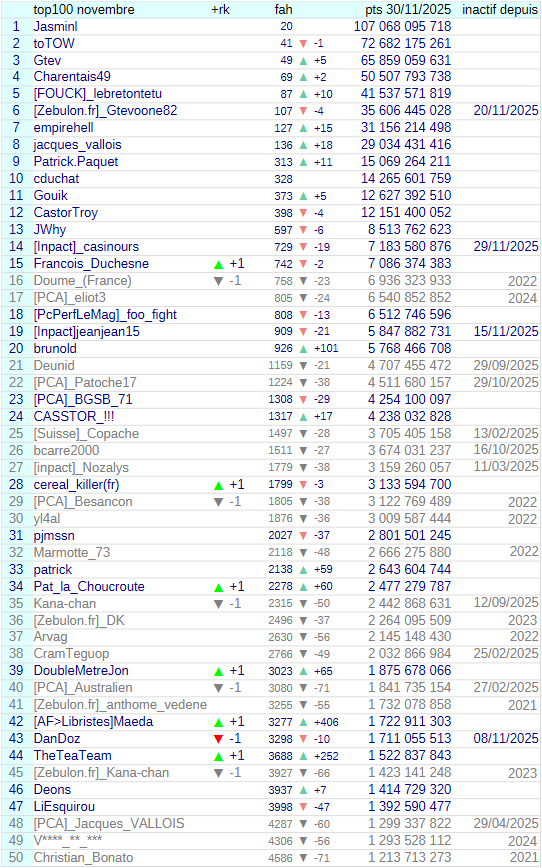Click the '+406' change for [AF>Libristes]Maeda
This screenshot has height=868, width=542.
coord(326,722)
